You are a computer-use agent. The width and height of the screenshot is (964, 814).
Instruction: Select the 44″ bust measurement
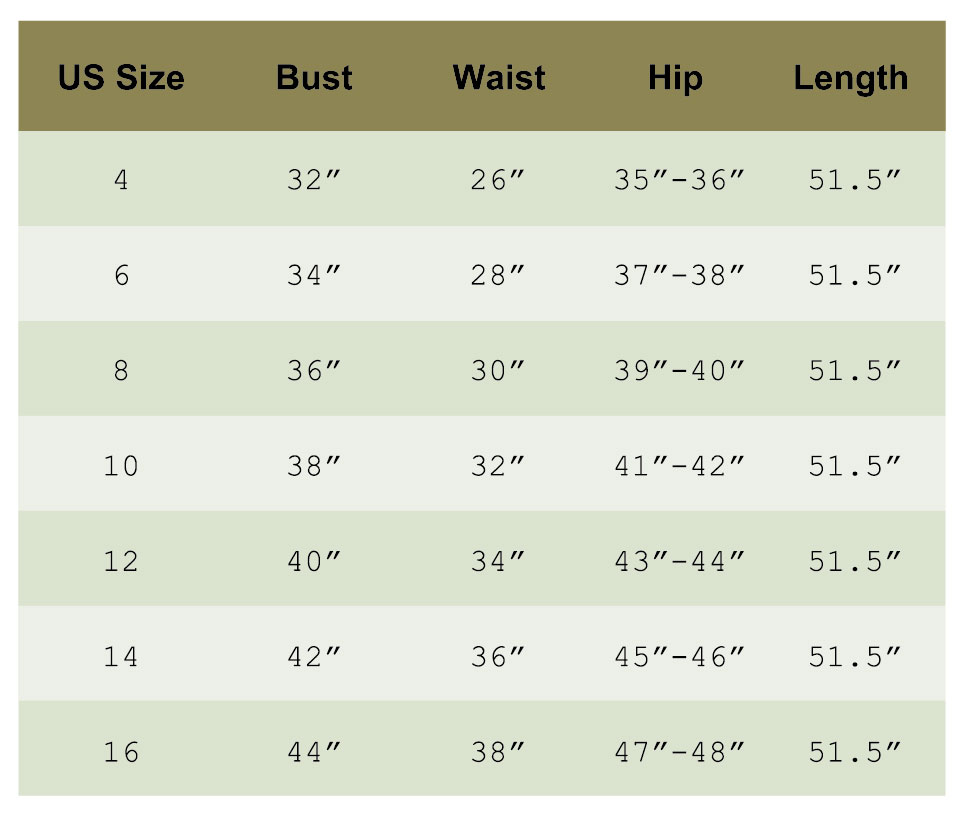[x=314, y=752]
